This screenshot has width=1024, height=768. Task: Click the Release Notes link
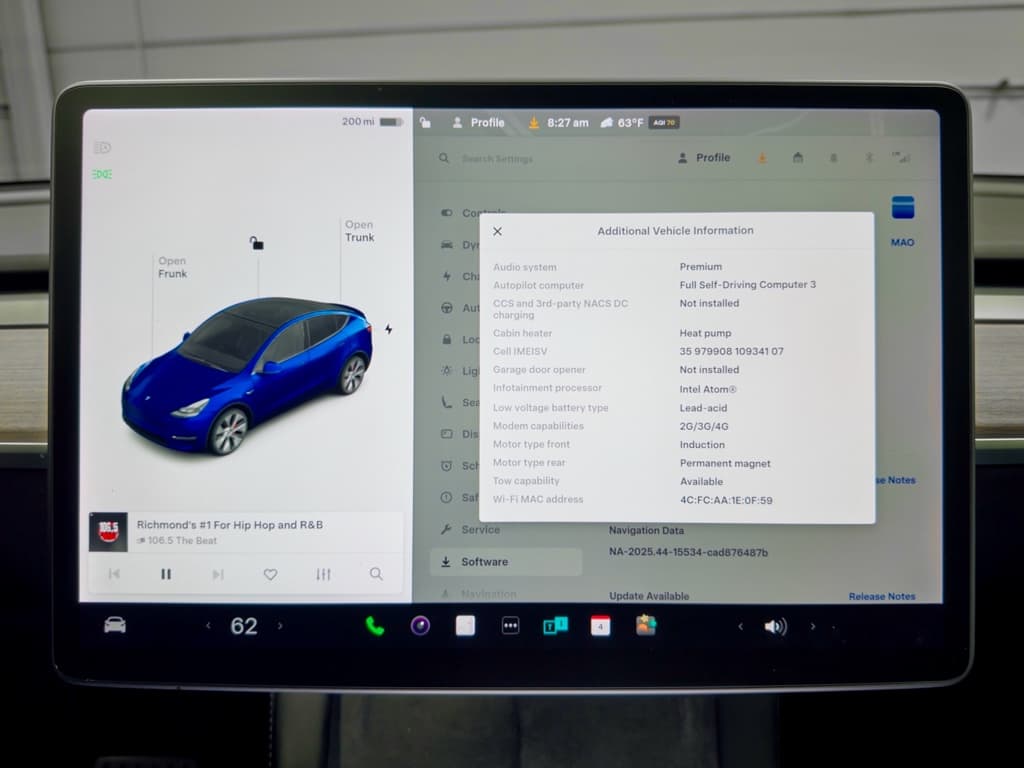[881, 596]
